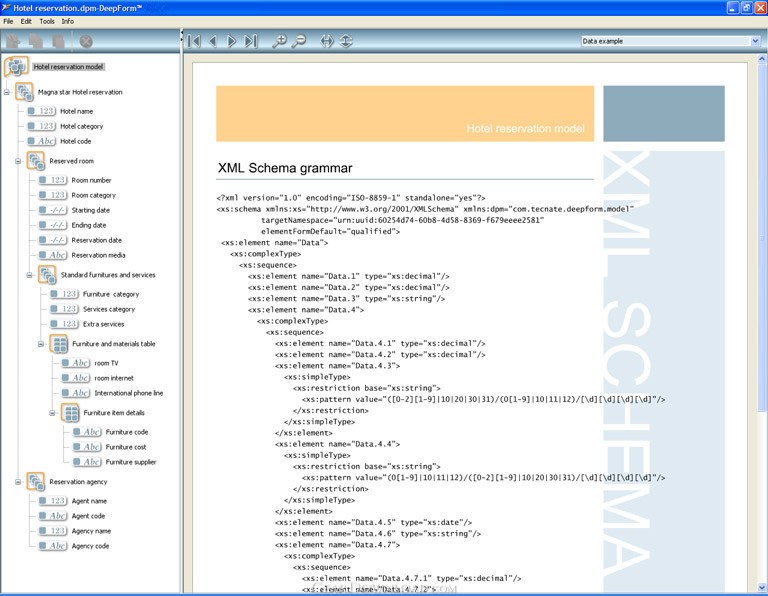Click the Reserved room group icon
This screenshot has width=768, height=596.
tap(36, 161)
